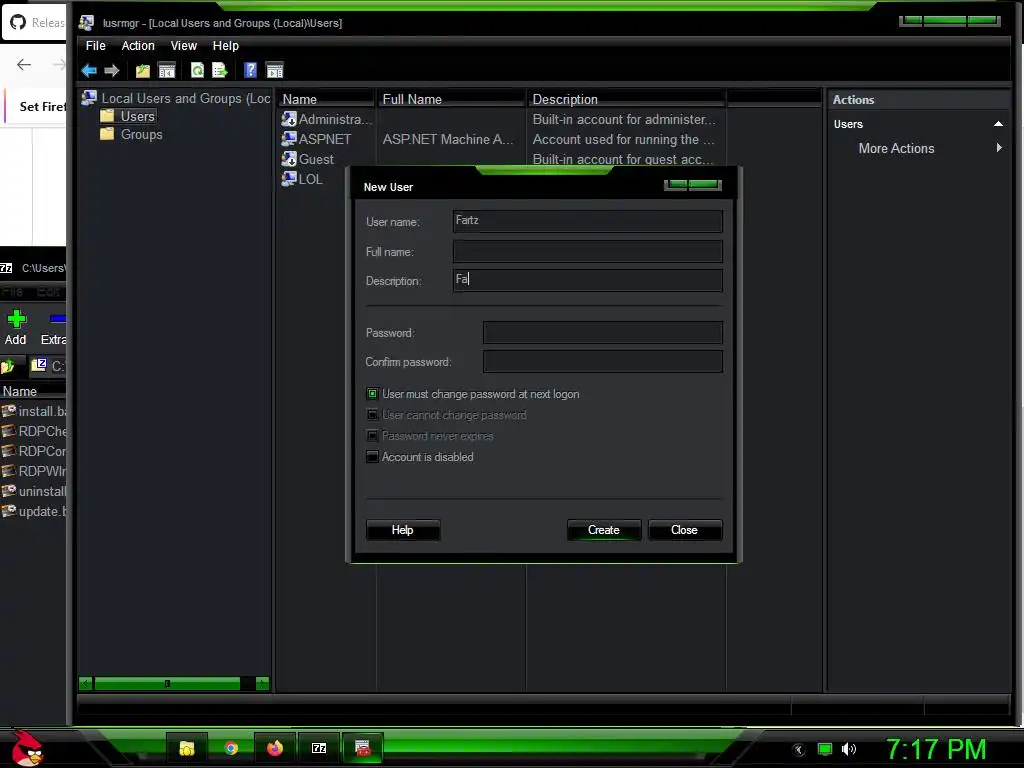Viewport: 1024px width, 768px height.
Task: Click Password never expires checkbox
Action: pyautogui.click(x=372, y=436)
